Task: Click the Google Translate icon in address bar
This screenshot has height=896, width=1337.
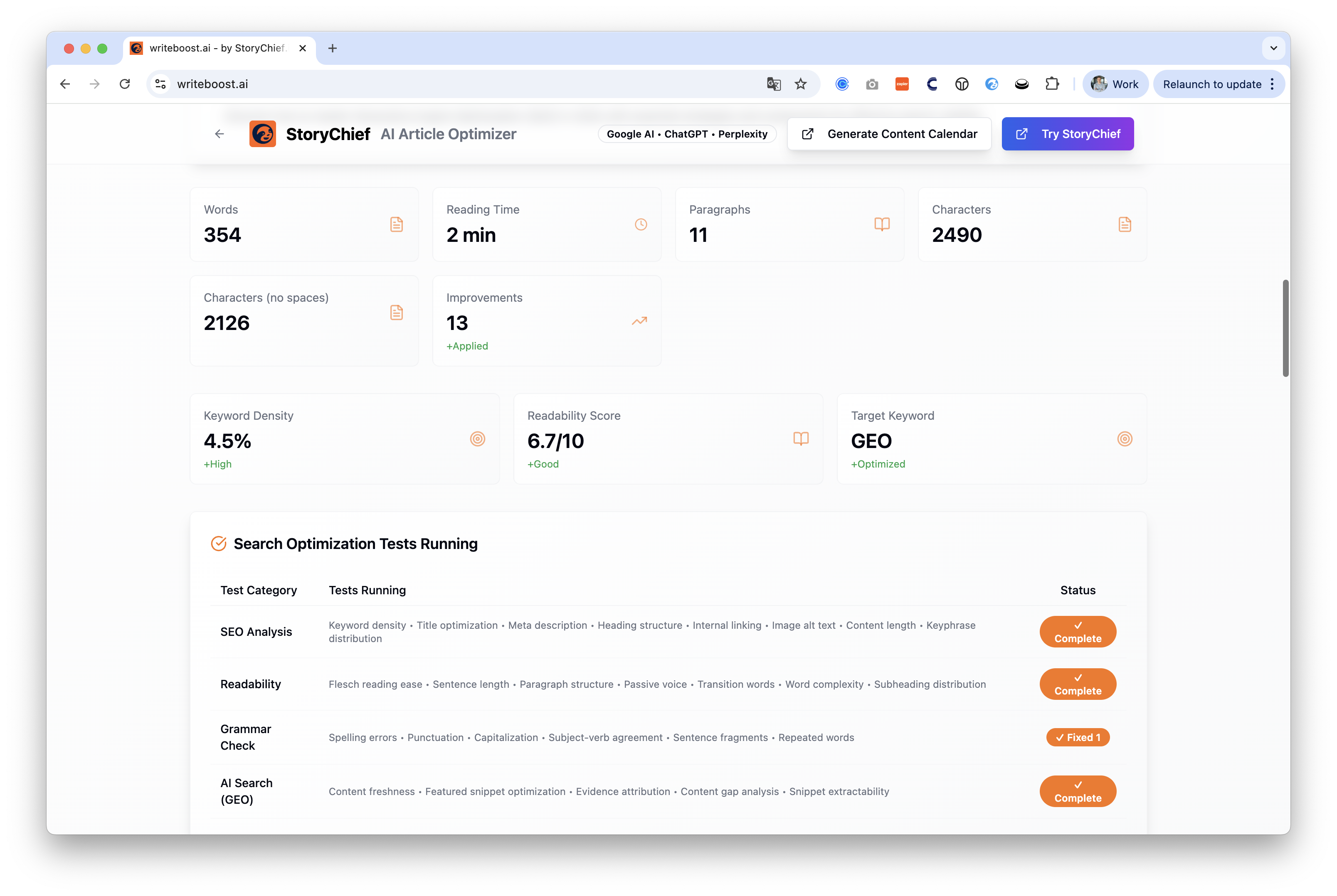Action: [773, 84]
